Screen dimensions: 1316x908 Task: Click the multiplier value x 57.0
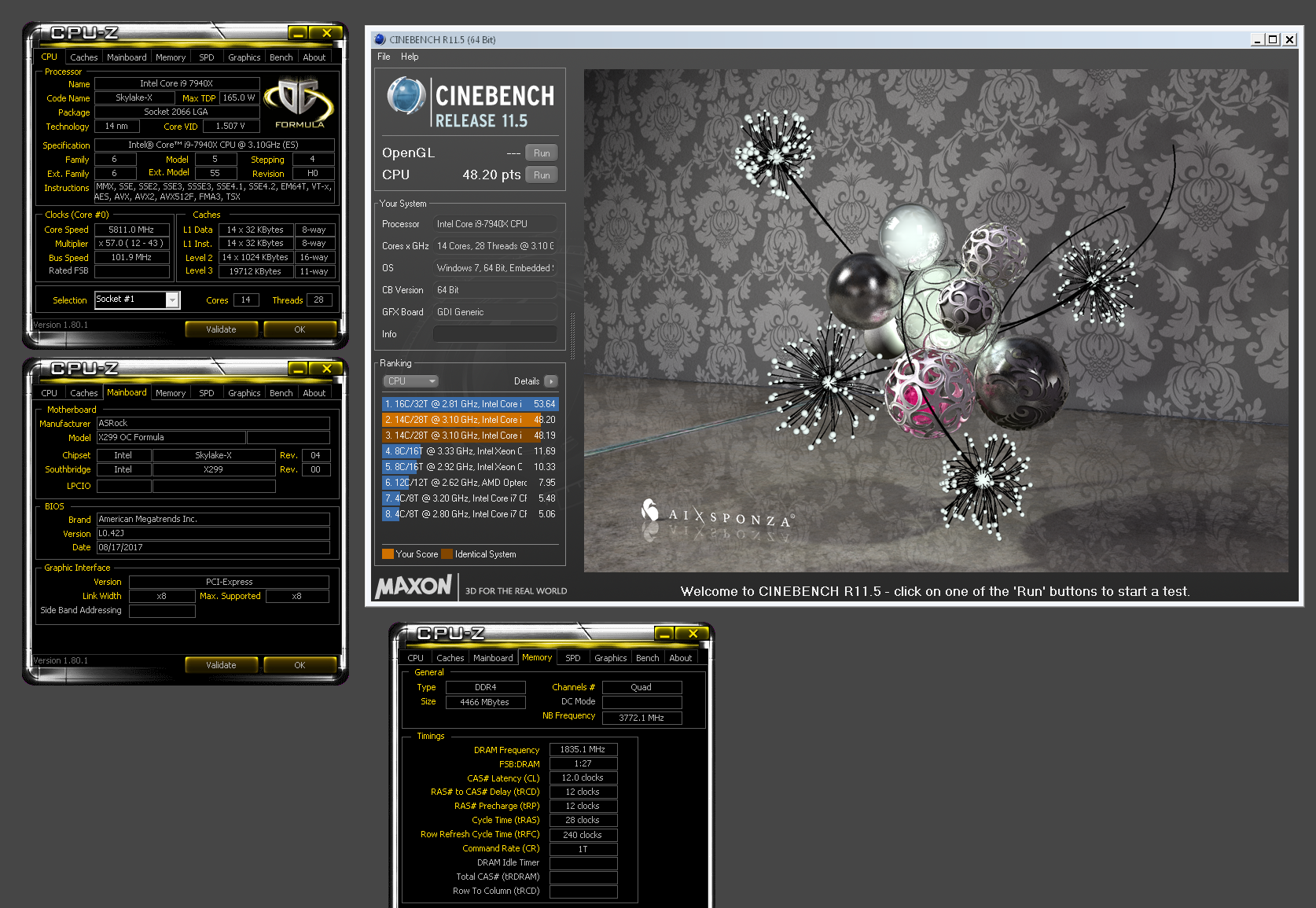point(132,244)
